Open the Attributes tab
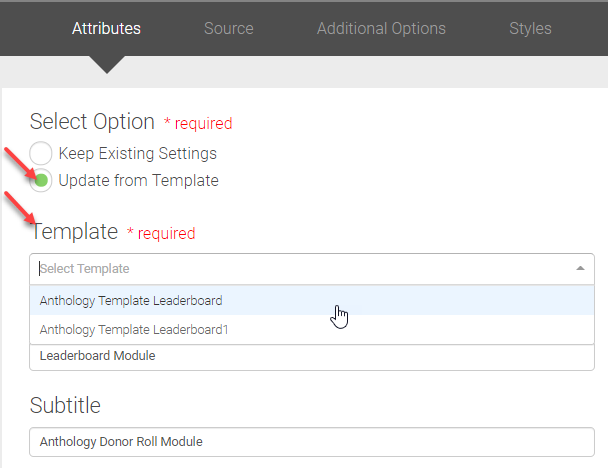This screenshot has width=608, height=468. pyautogui.click(x=106, y=28)
